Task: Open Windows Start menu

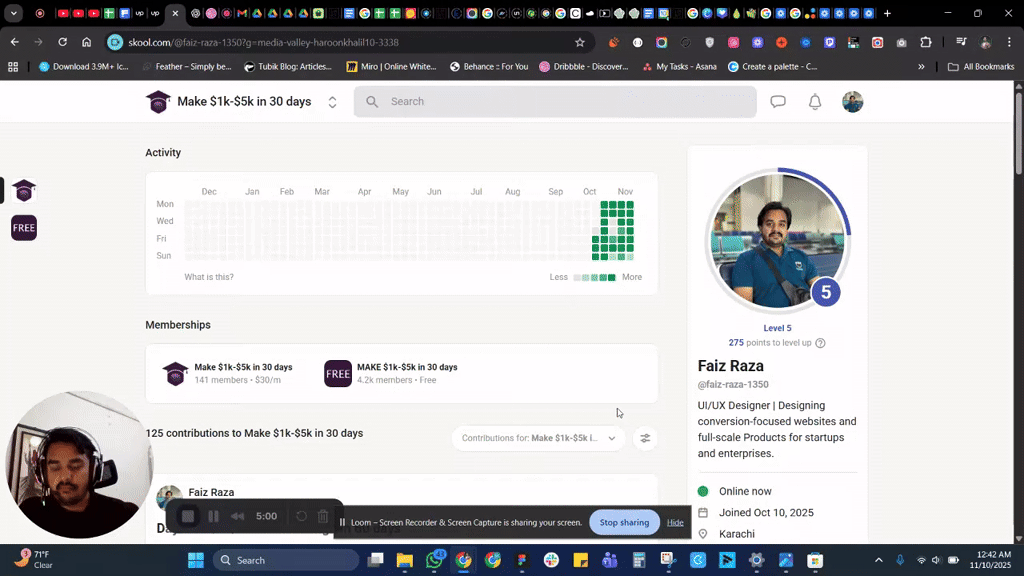Action: coord(196,560)
